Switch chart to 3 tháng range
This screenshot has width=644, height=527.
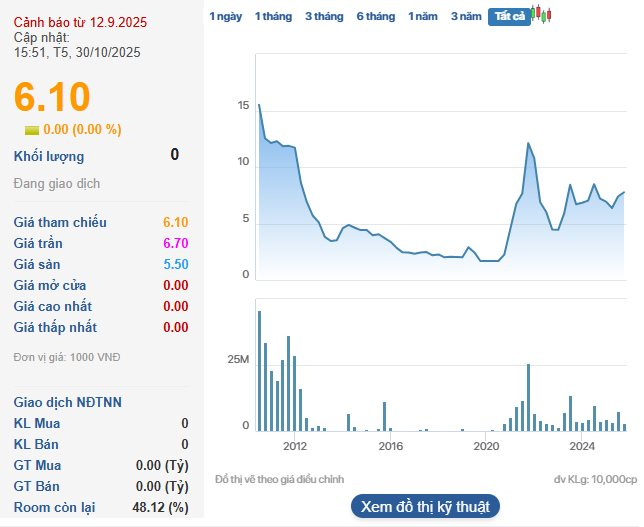click(x=324, y=16)
